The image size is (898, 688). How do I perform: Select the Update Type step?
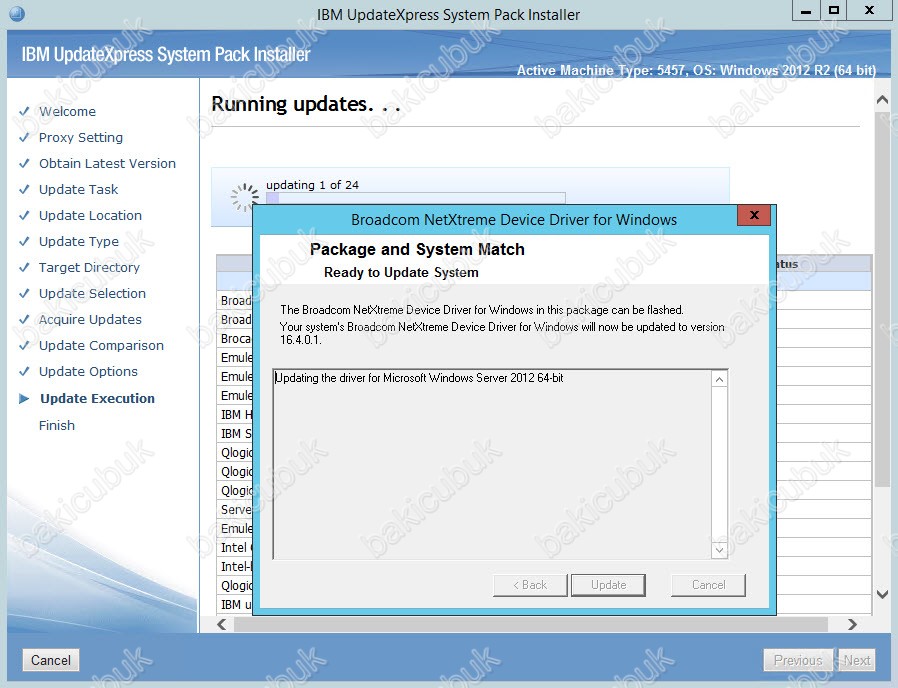pyautogui.click(x=79, y=241)
